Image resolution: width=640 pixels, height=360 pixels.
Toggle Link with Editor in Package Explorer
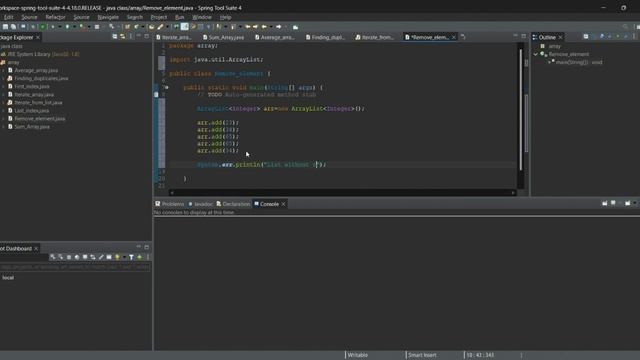(x=122, y=37)
